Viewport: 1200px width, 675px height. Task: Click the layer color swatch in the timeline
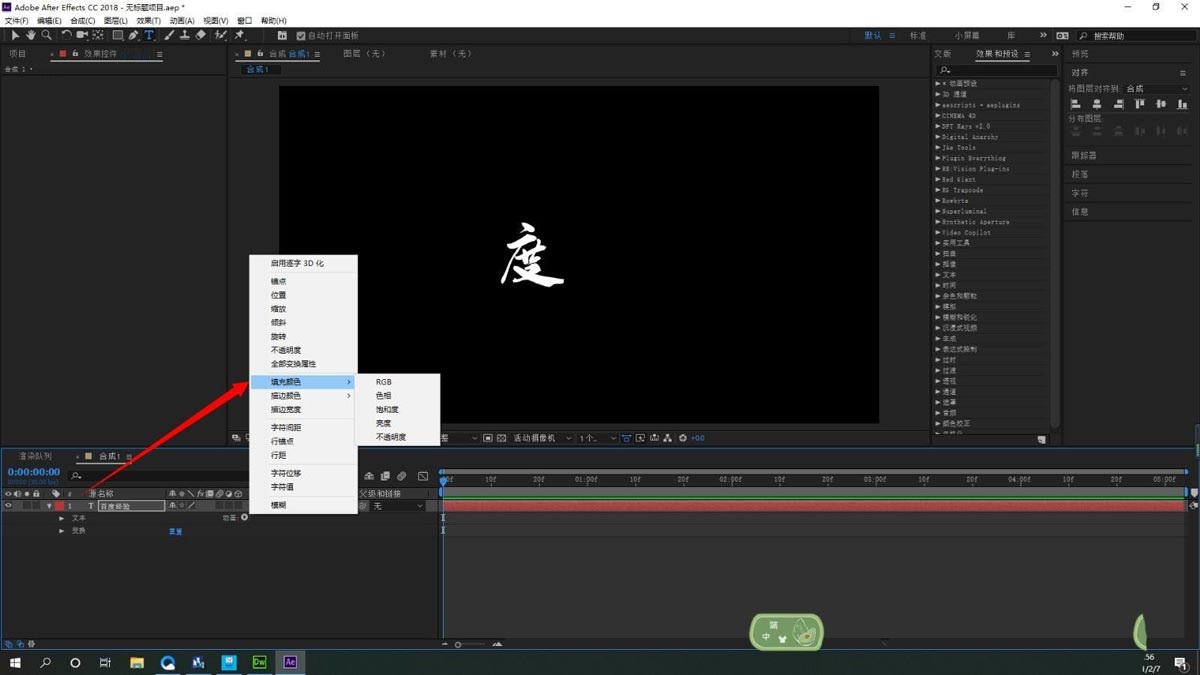(x=58, y=507)
